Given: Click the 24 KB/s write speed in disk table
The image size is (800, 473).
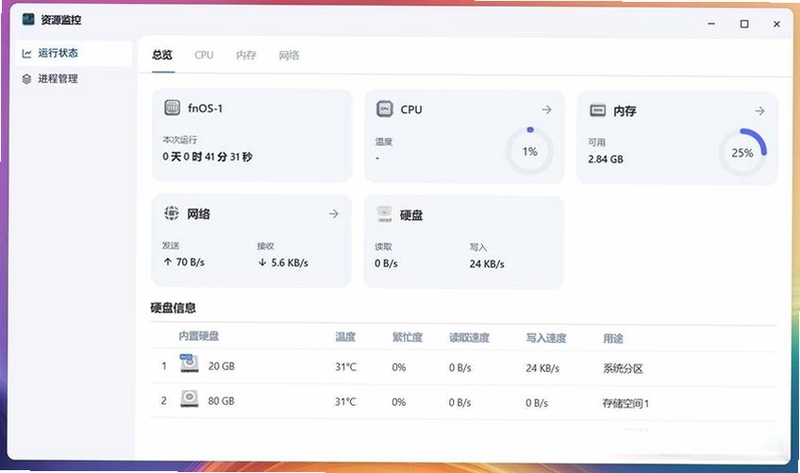Looking at the screenshot, I should point(542,368).
